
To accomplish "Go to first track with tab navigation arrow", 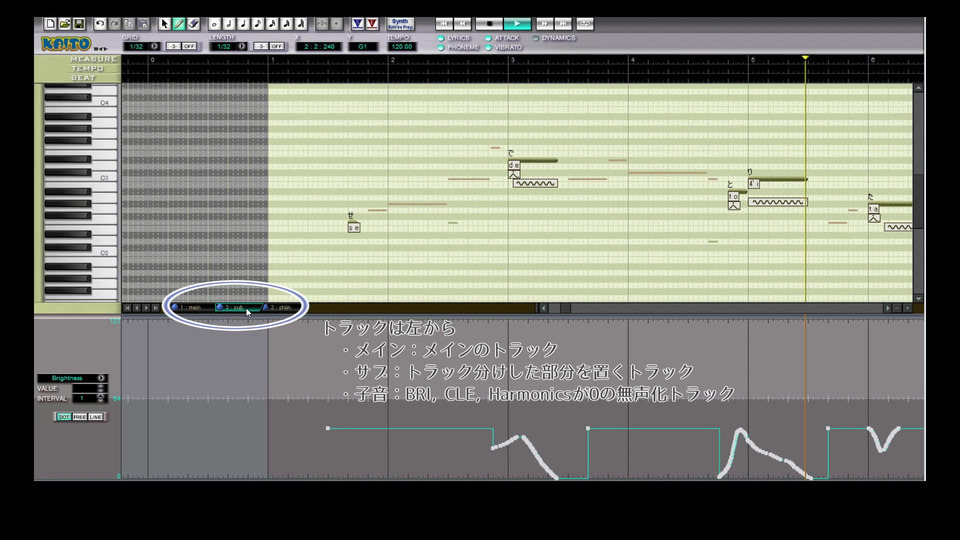I will click(x=127, y=308).
